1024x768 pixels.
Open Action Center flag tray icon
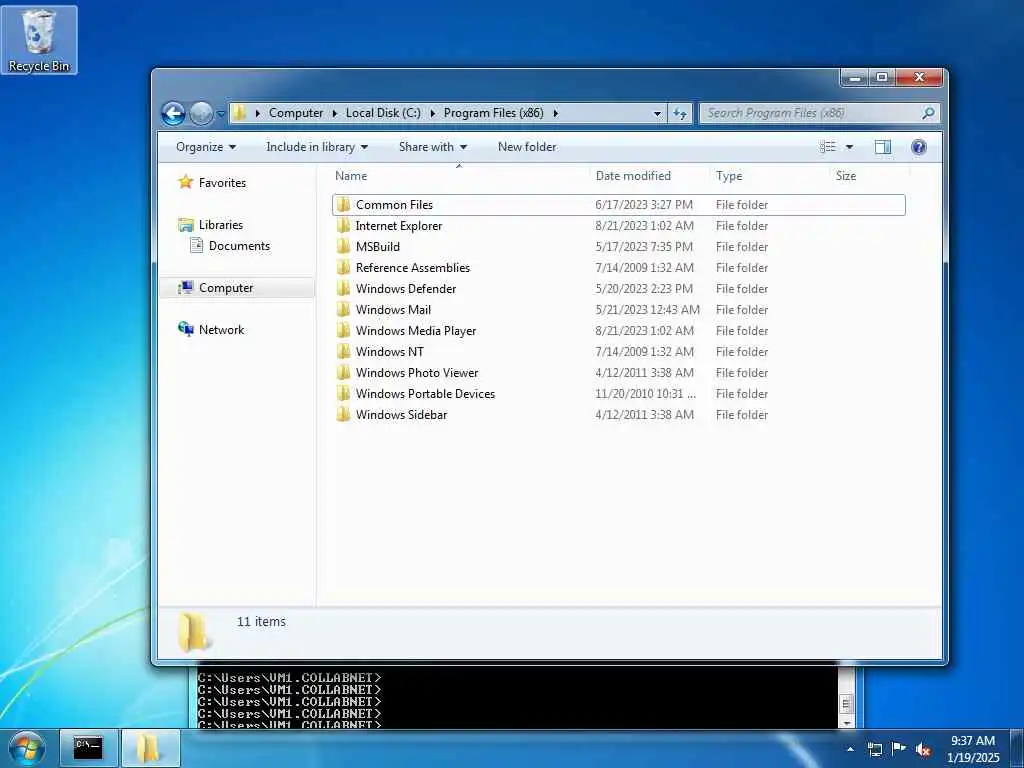tap(899, 749)
